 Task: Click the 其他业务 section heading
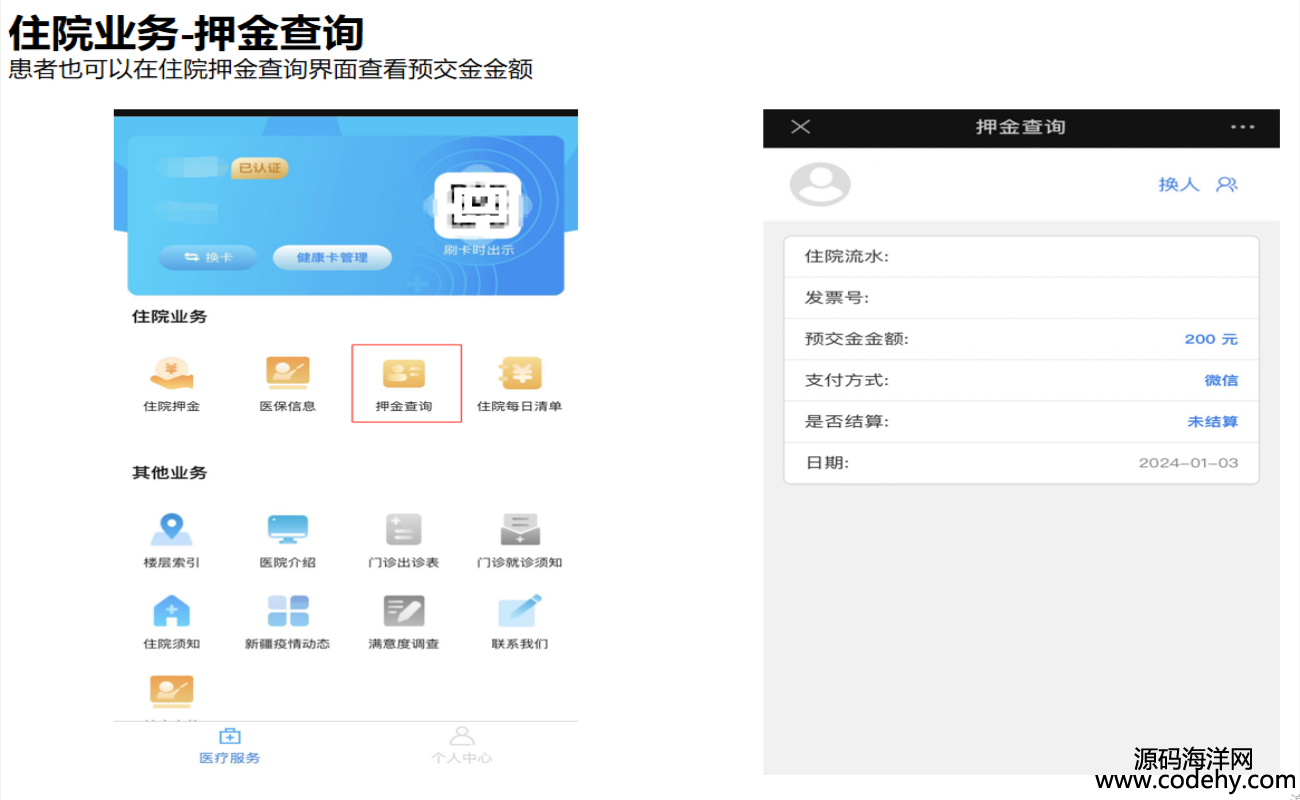(x=170, y=472)
